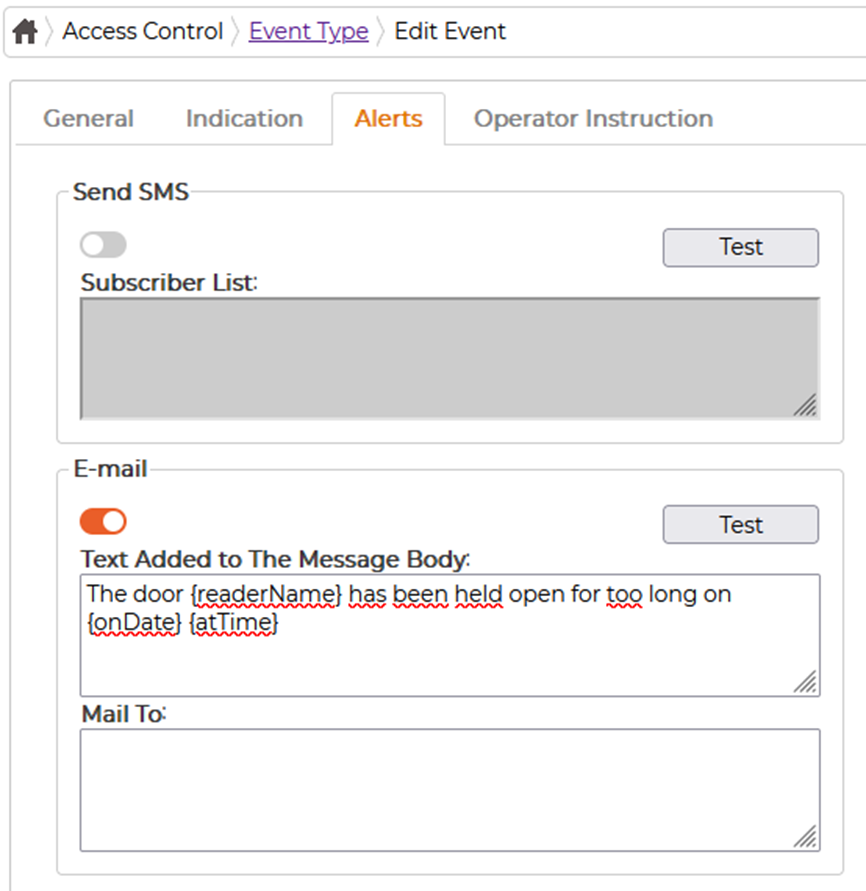Viewport: 866px width, 891px height.
Task: Click the Edit Event breadcrumb
Action: [x=450, y=31]
